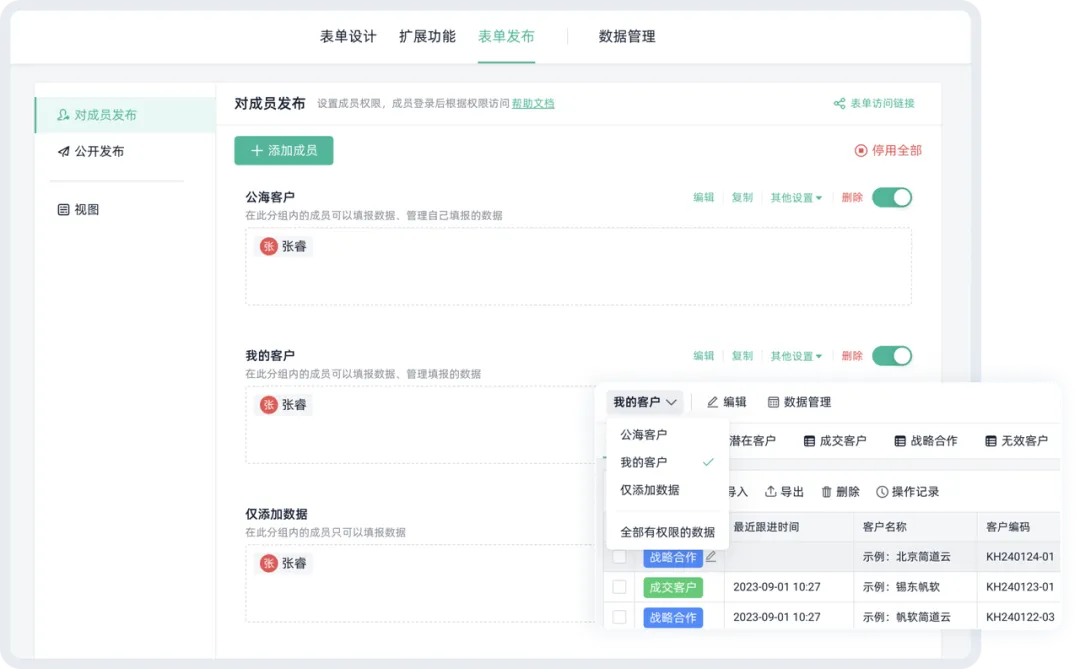
Task: Open 数据管理 icon in the popup toolbar
Action: pos(773,402)
